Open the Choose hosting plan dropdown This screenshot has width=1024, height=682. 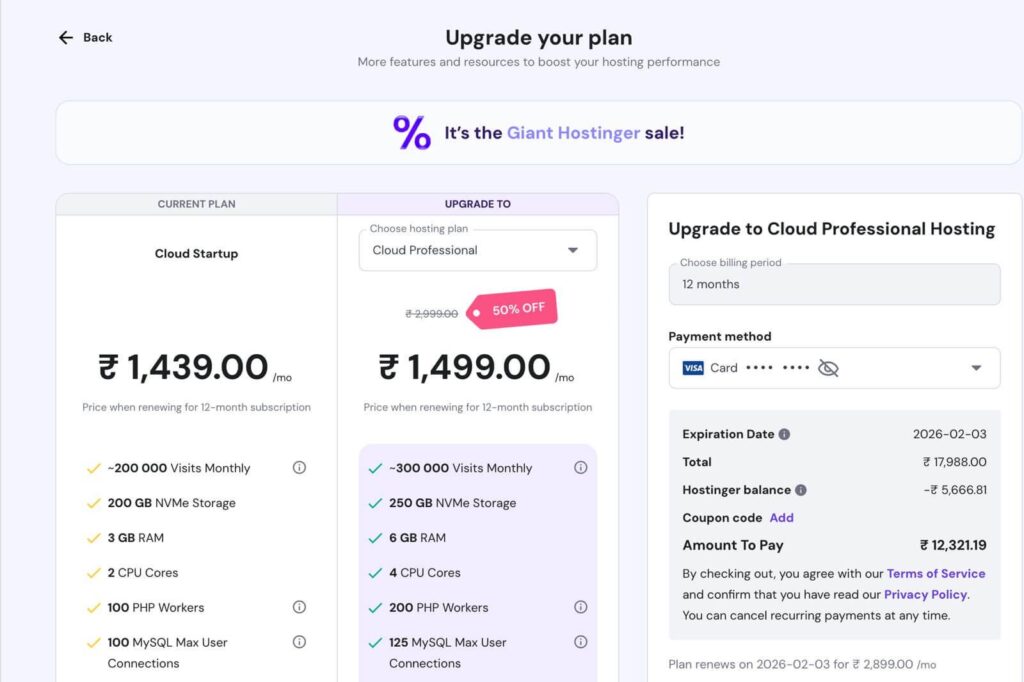click(477, 250)
